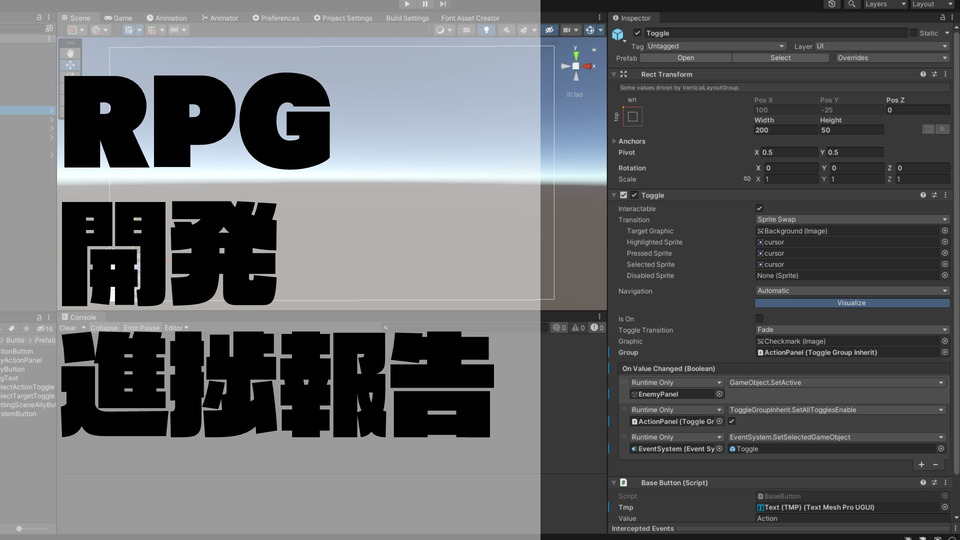Toggle scene lighting with the lightbulb icon
The height and width of the screenshot is (540, 960).
pyautogui.click(x=487, y=30)
